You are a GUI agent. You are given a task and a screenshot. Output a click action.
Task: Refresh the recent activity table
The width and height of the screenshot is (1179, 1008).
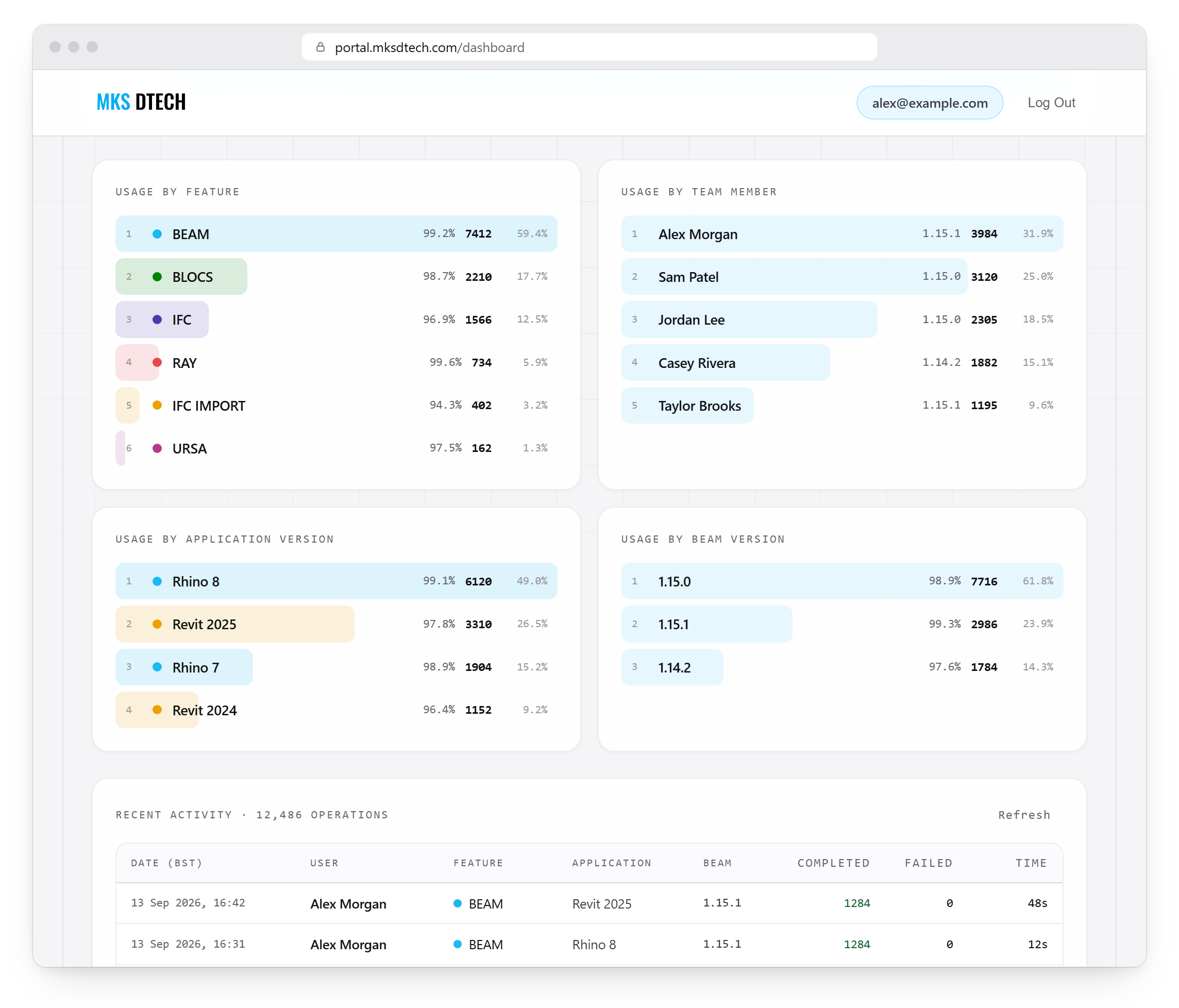coord(1024,814)
